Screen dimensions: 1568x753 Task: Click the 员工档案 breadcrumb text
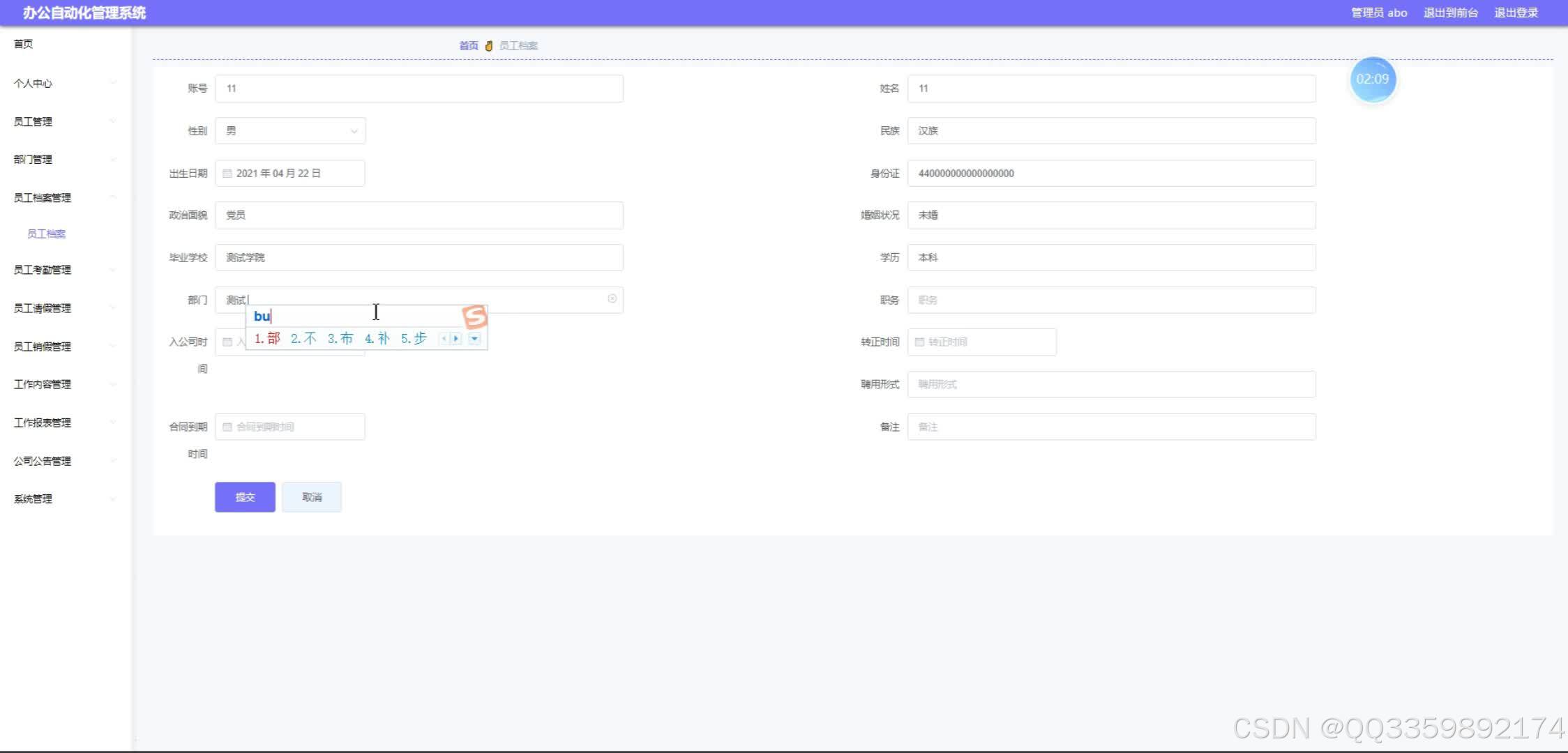click(518, 46)
